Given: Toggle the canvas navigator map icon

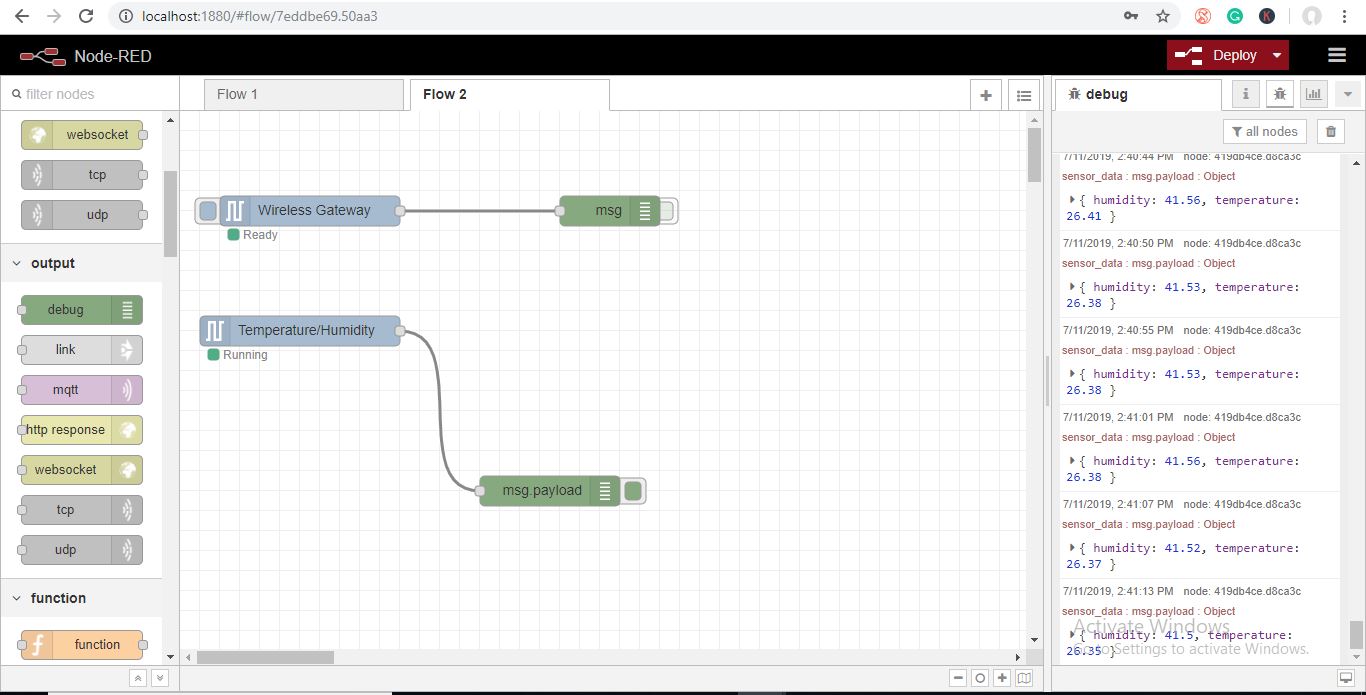Looking at the screenshot, I should [x=1024, y=678].
